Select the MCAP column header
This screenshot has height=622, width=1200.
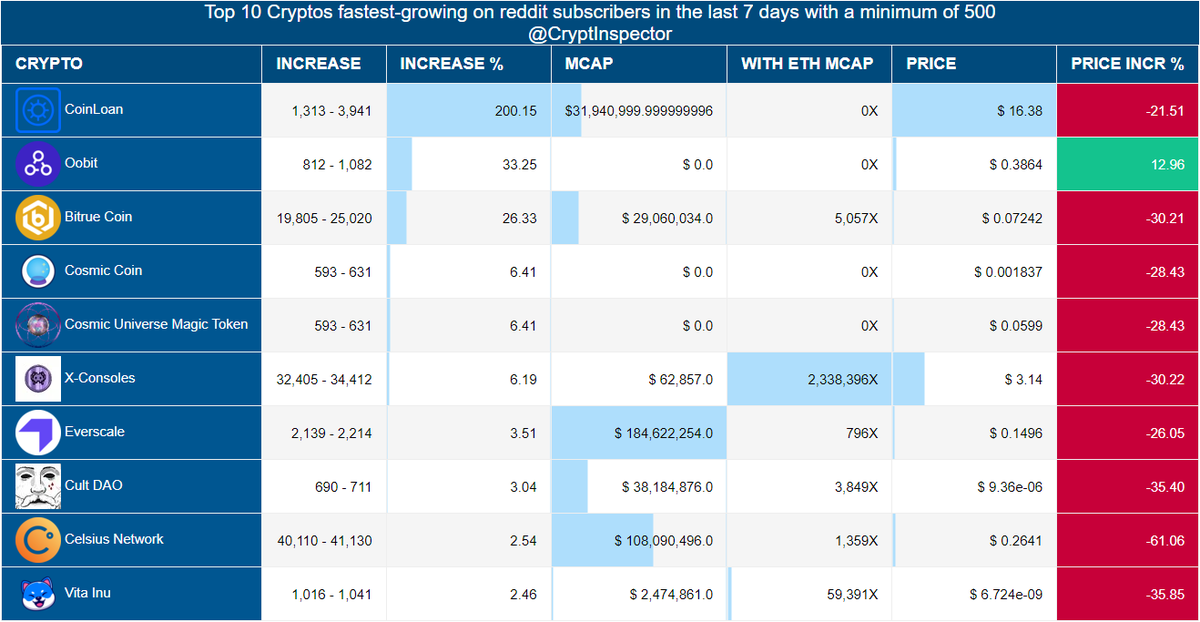coord(639,64)
